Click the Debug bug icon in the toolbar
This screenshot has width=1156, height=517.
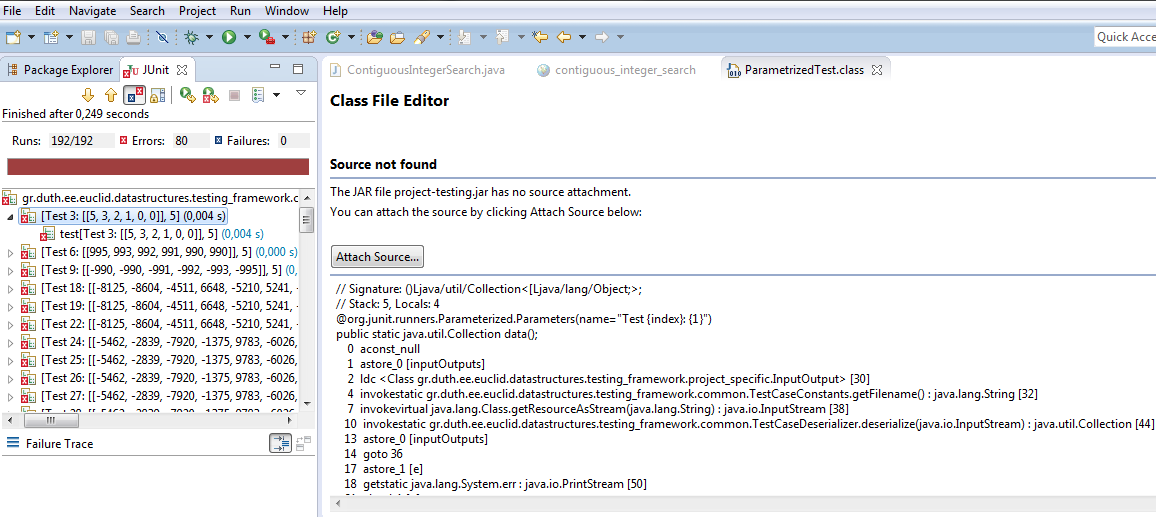click(x=192, y=37)
